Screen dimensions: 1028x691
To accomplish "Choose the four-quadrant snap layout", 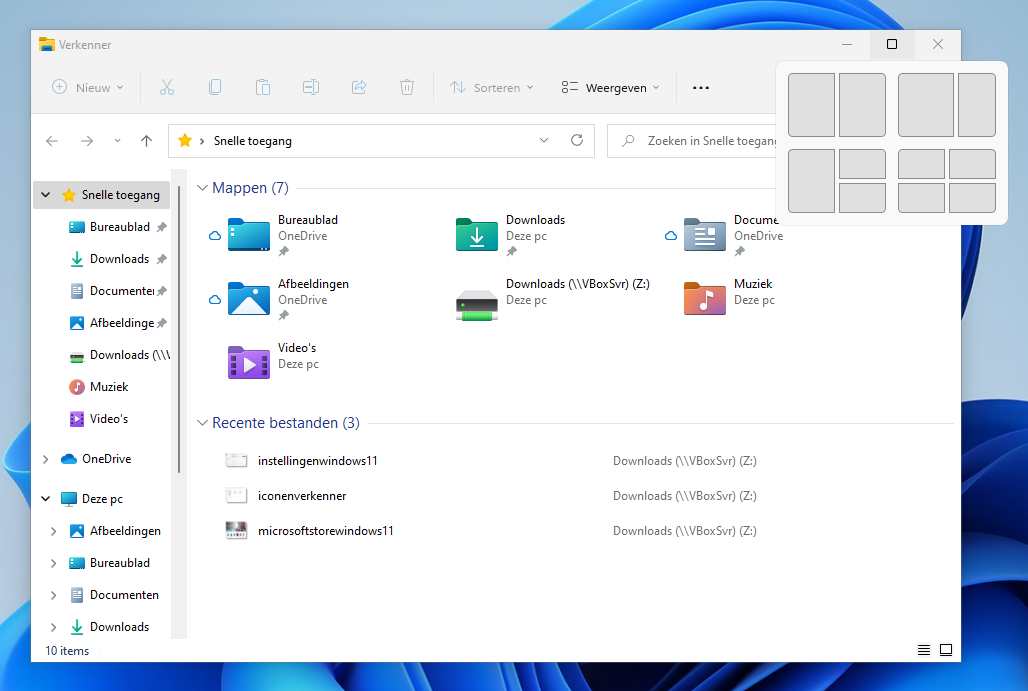I will click(x=946, y=181).
